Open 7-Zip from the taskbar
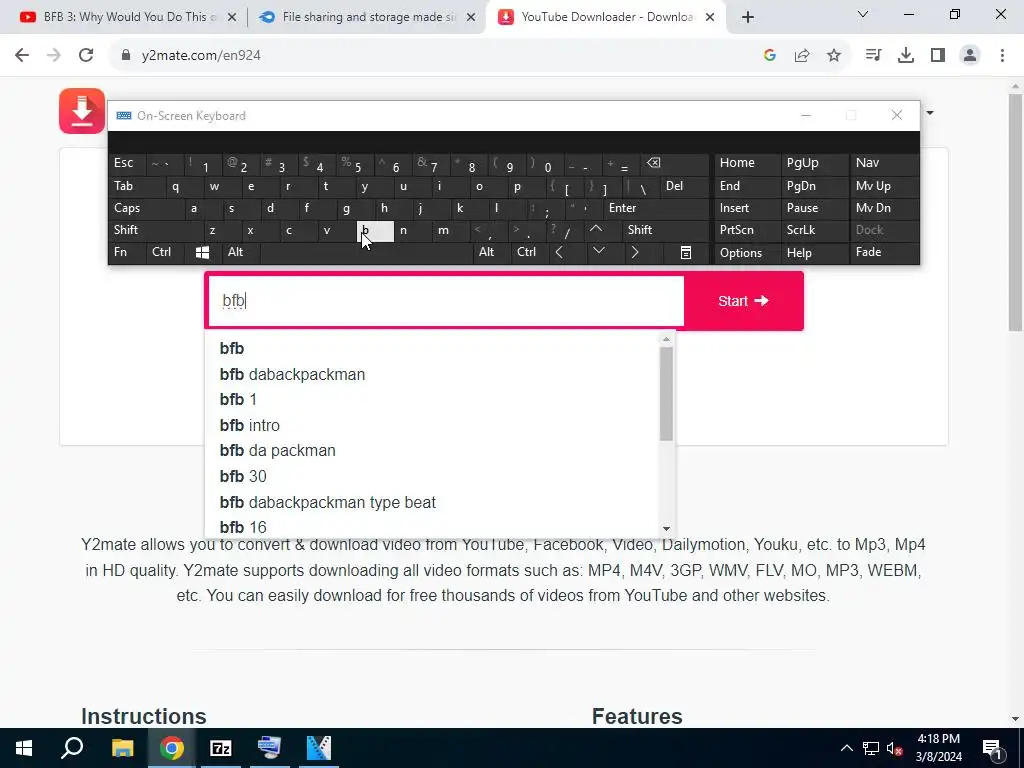 click(x=221, y=748)
